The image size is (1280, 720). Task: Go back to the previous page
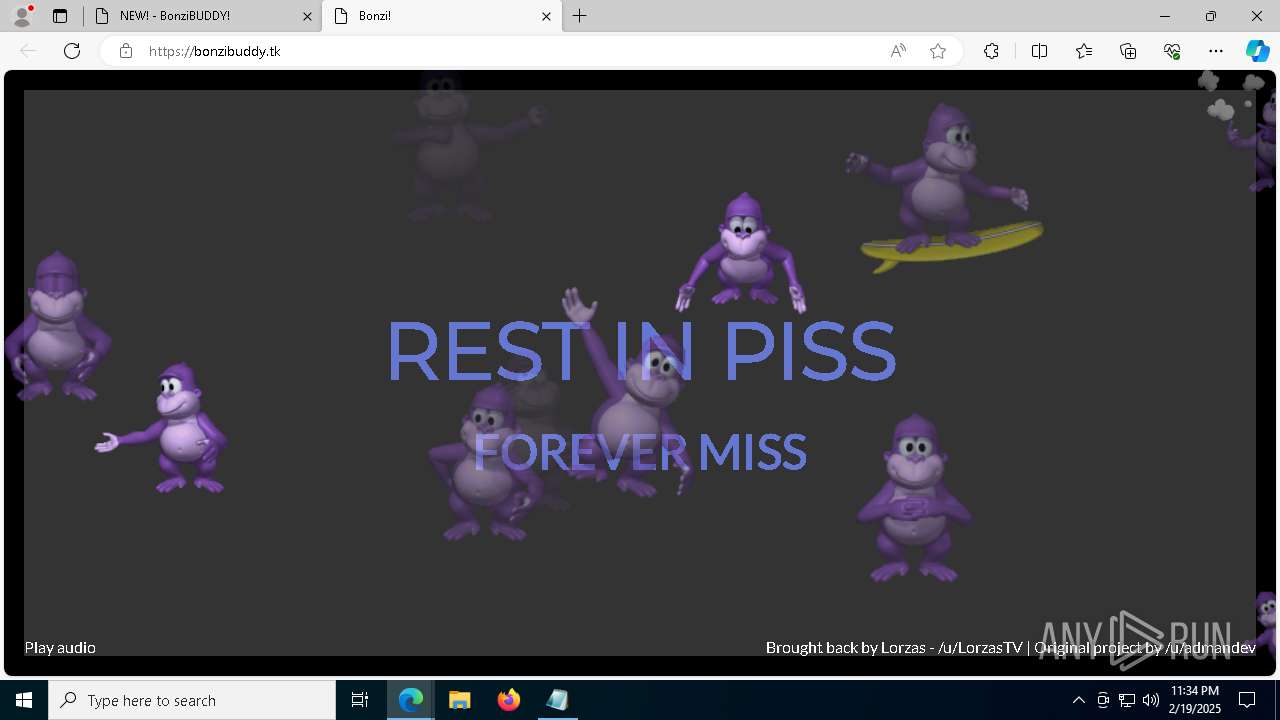(28, 51)
